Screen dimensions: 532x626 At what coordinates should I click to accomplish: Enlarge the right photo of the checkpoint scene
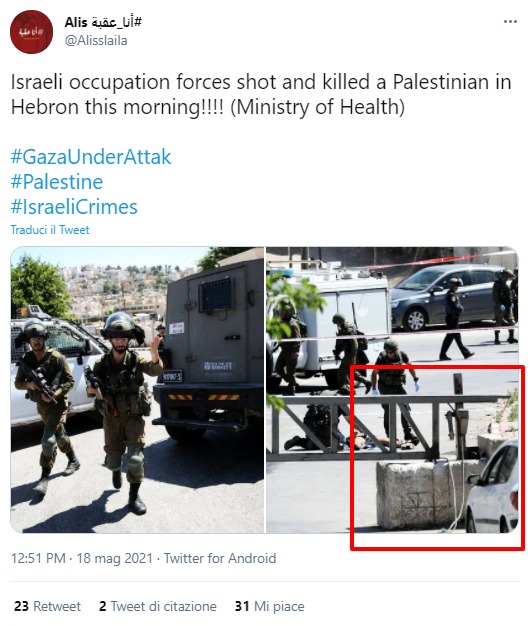click(392, 390)
